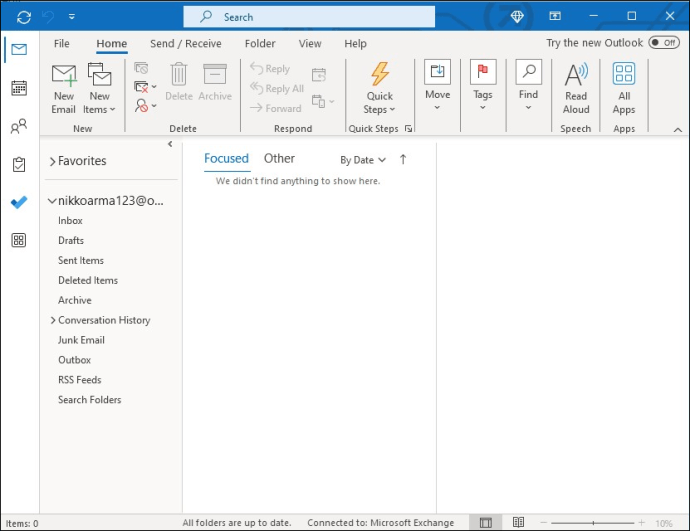This screenshot has width=690, height=531.
Task: Open All Apps in the ribbon
Action: [x=624, y=89]
